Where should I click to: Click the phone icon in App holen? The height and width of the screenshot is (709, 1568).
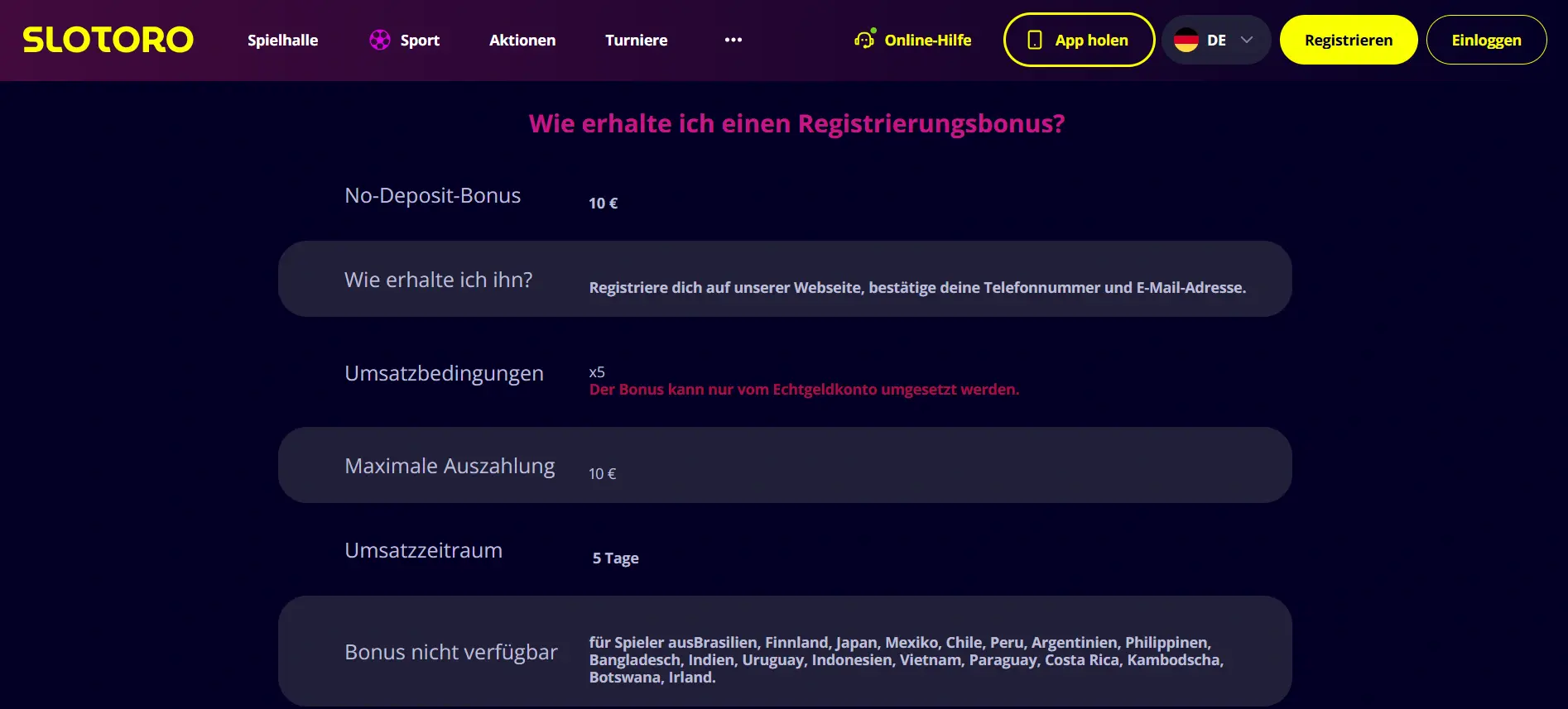1034,40
